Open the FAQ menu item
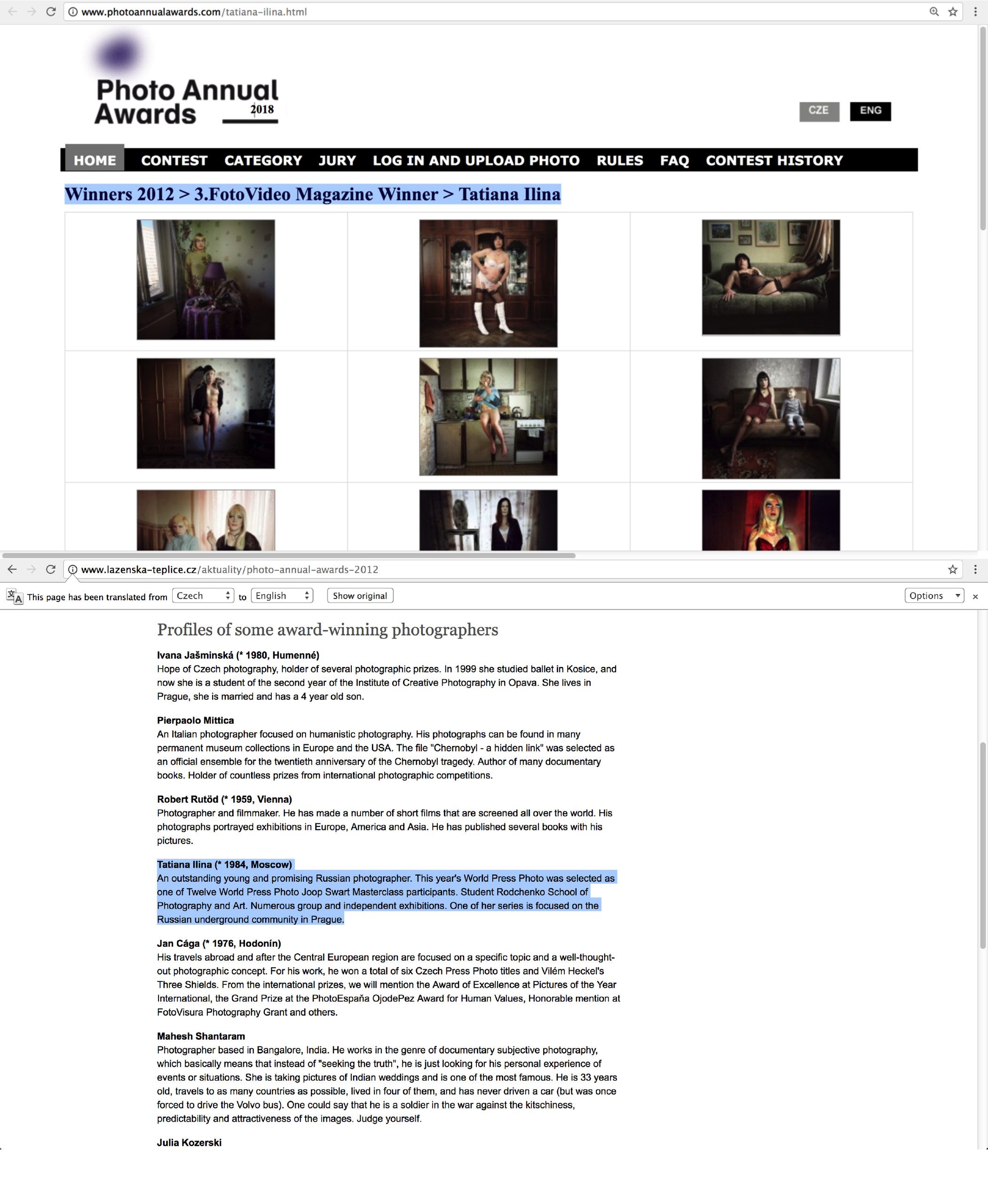The image size is (988, 1204). coord(674,160)
